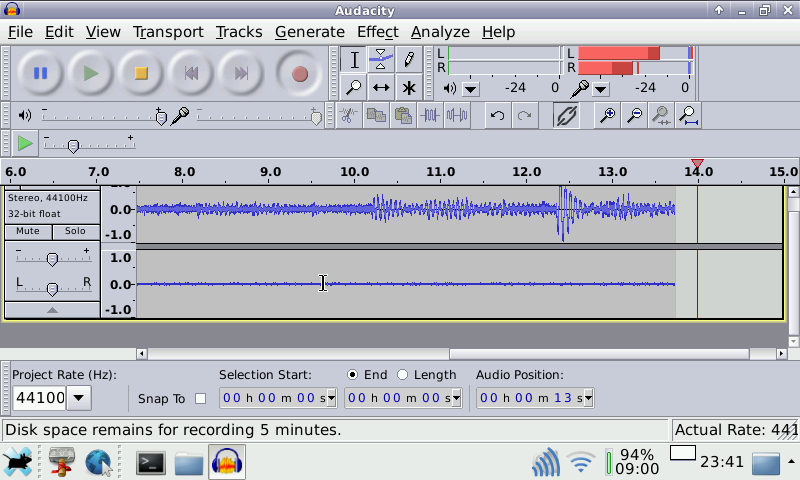The image size is (800, 480).
Task: Open the Effect menu
Action: pos(377,32)
